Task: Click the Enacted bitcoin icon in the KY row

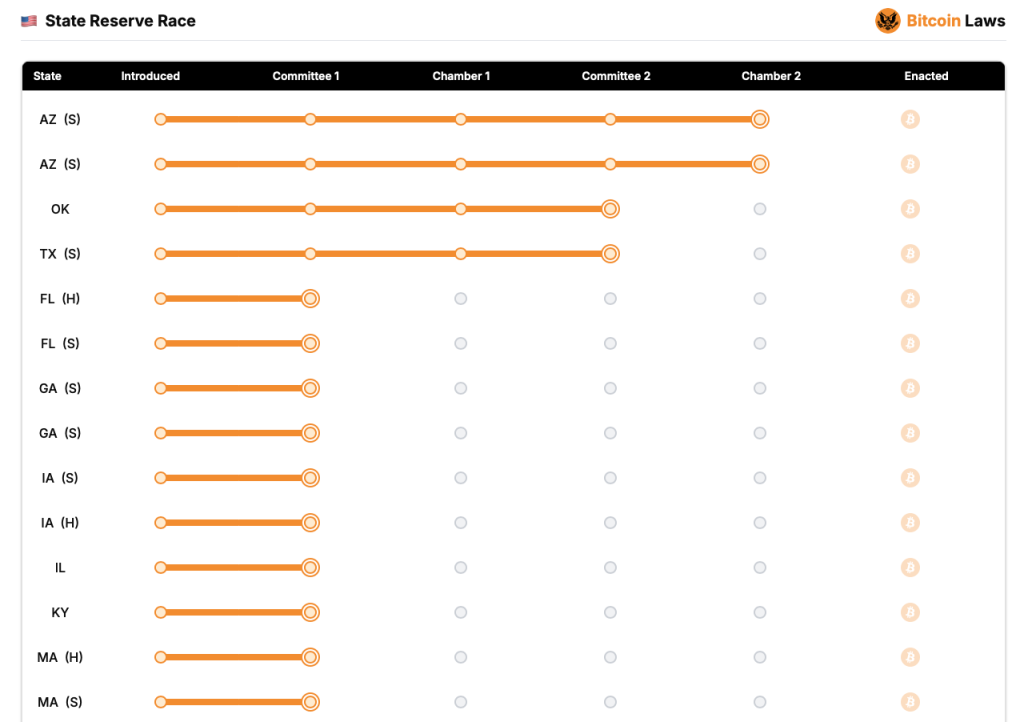Action: pyautogui.click(x=910, y=612)
